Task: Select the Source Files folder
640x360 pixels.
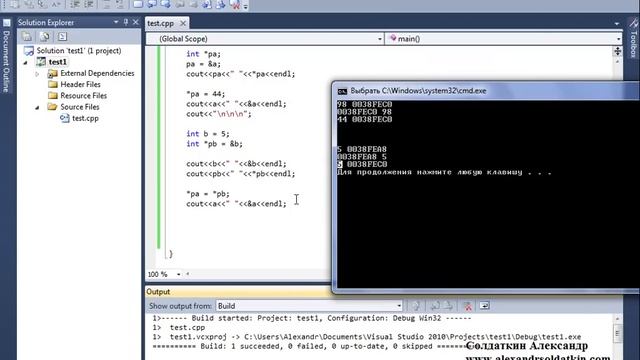Action: pyautogui.click(x=80, y=107)
